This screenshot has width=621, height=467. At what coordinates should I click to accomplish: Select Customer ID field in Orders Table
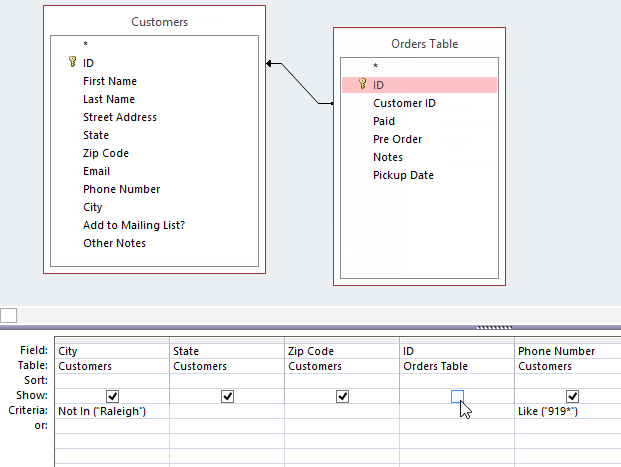click(404, 103)
